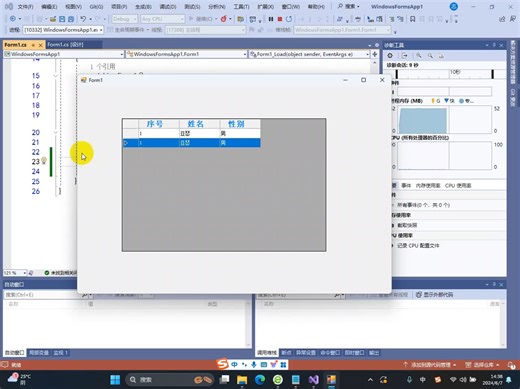Click the Sogou input method logo
The height and width of the screenshot is (389, 520).
[222, 364]
